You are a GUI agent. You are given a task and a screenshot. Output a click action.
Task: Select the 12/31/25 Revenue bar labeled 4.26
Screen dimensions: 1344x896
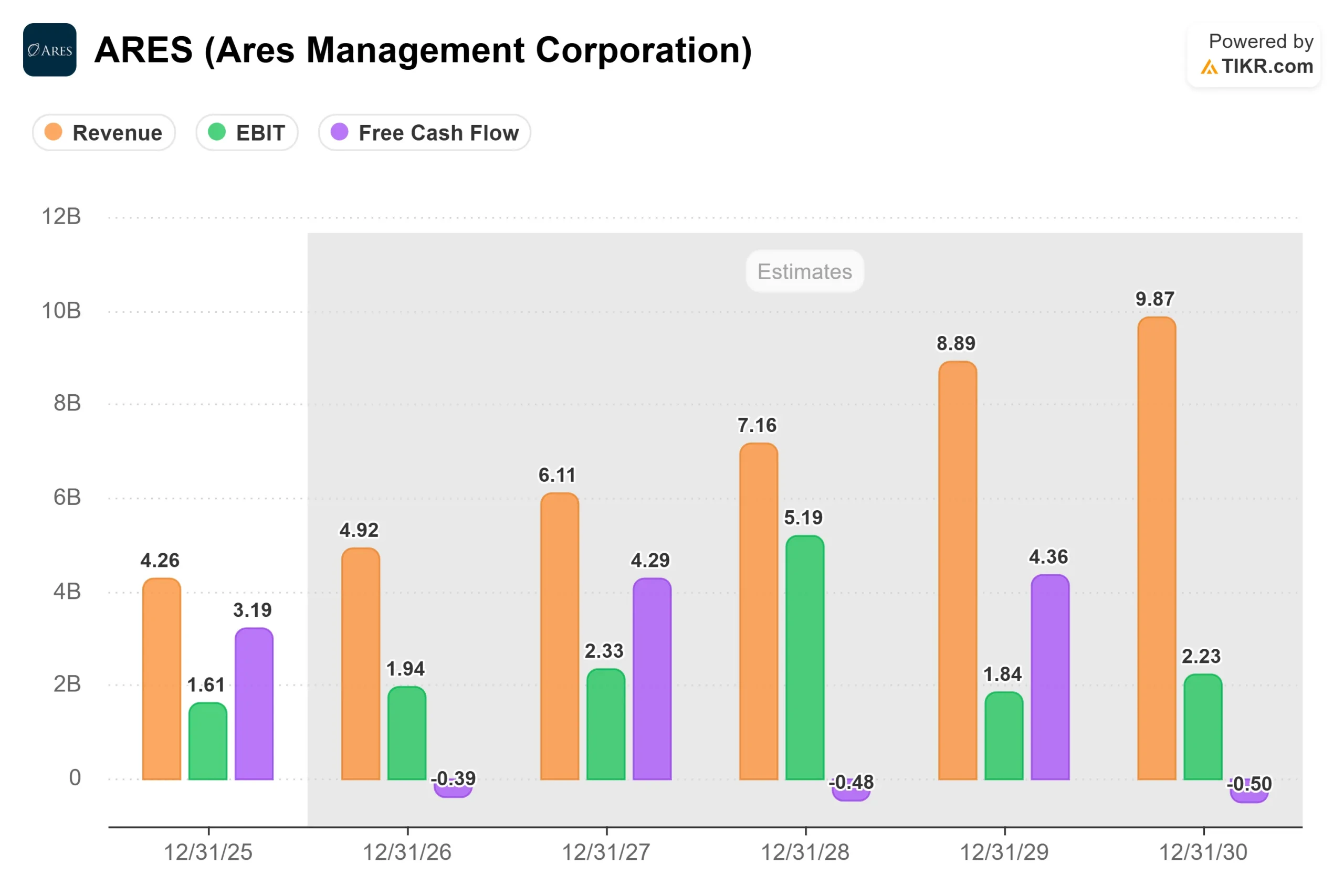click(162, 679)
